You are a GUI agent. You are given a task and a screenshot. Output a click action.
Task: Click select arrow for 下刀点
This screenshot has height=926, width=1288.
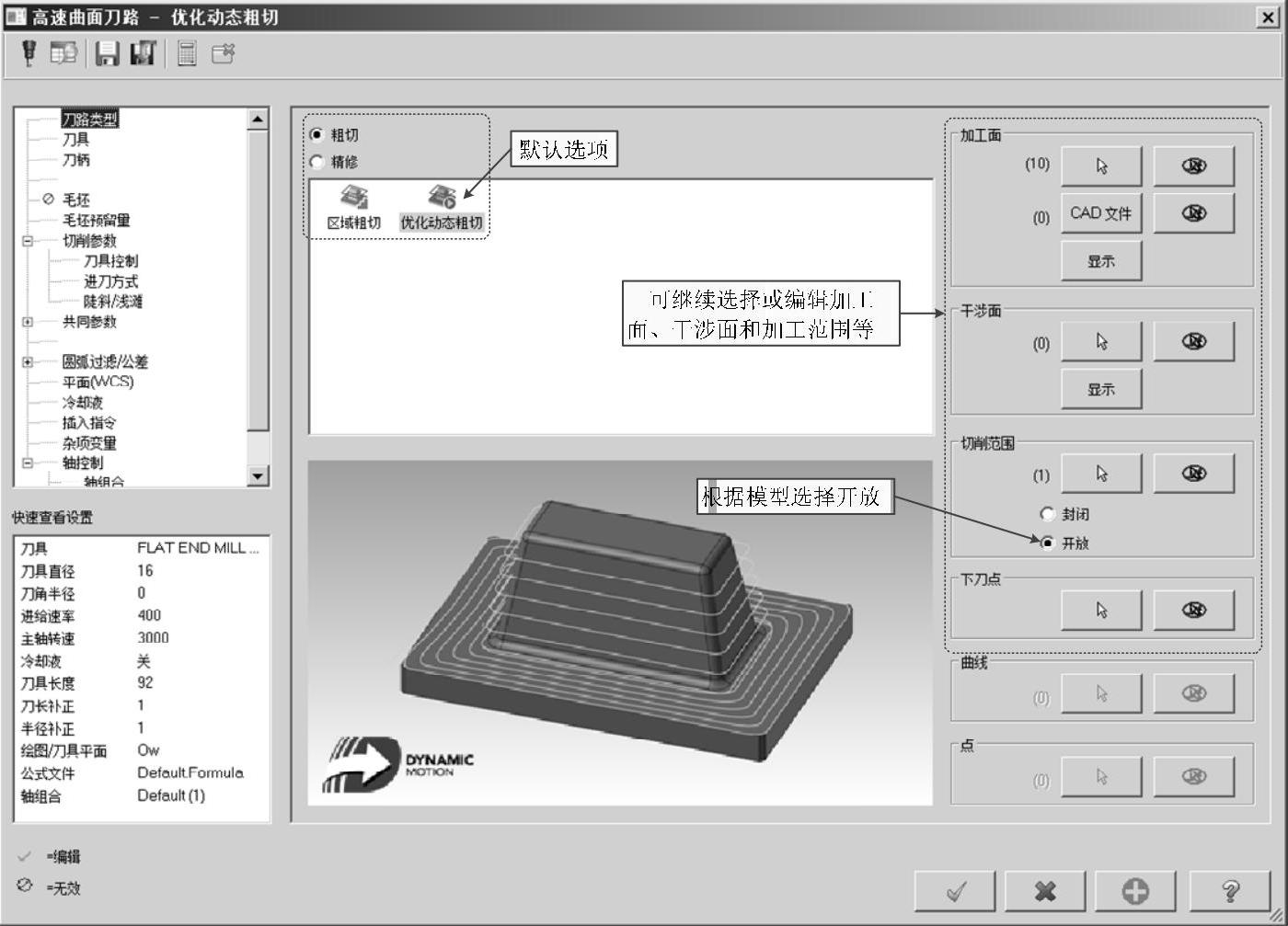[x=1101, y=610]
